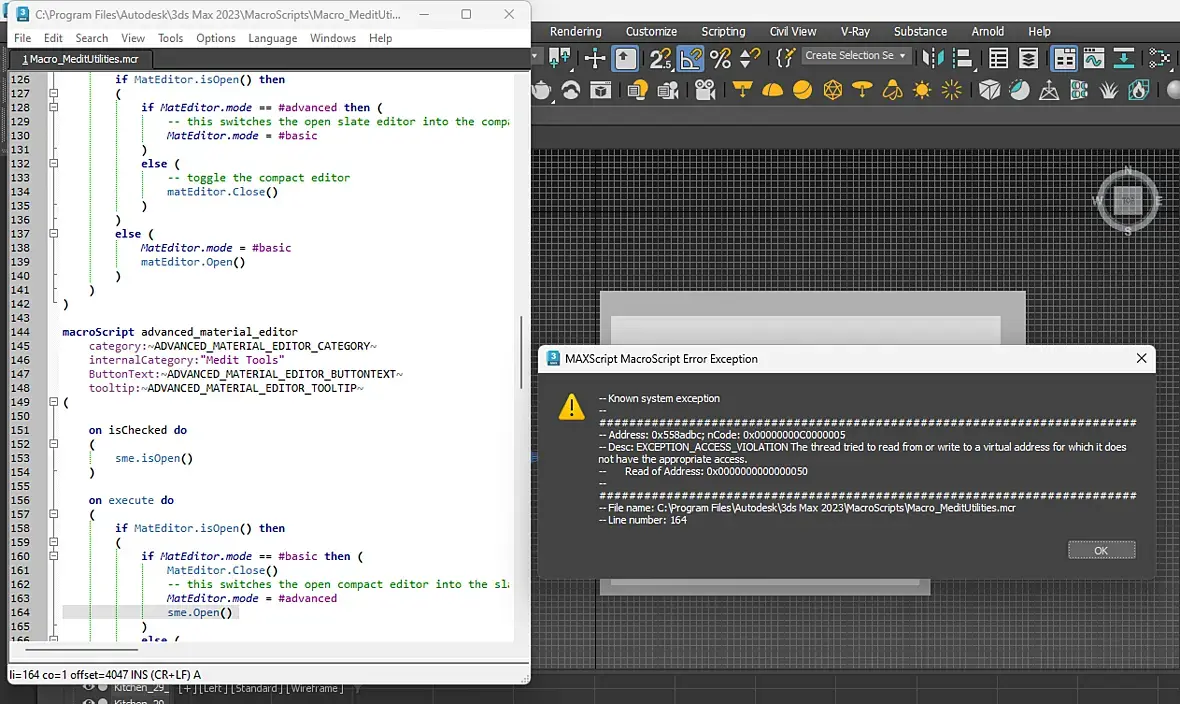
Task: Click the yellow sphere light icon
Action: click(x=802, y=91)
